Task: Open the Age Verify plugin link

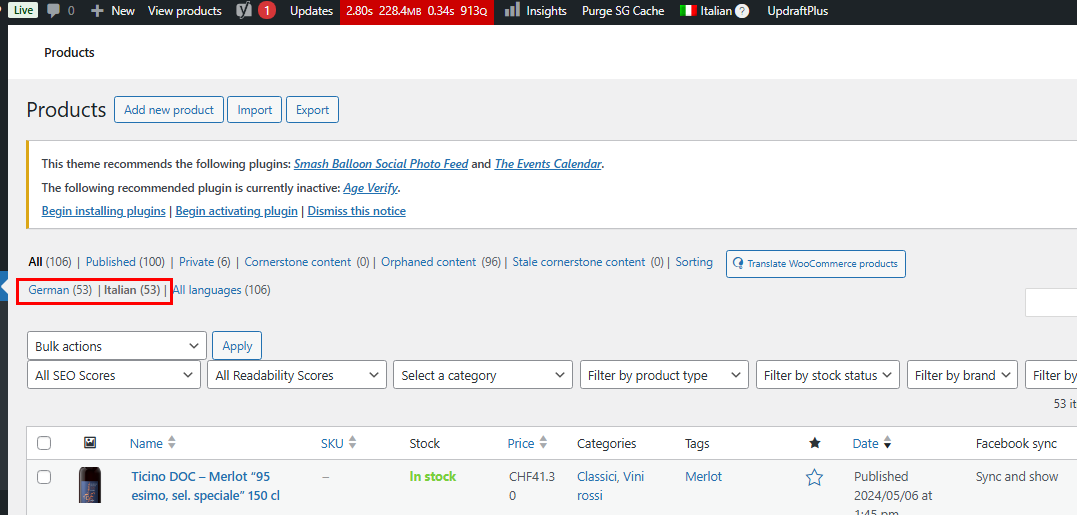Action: (371, 187)
